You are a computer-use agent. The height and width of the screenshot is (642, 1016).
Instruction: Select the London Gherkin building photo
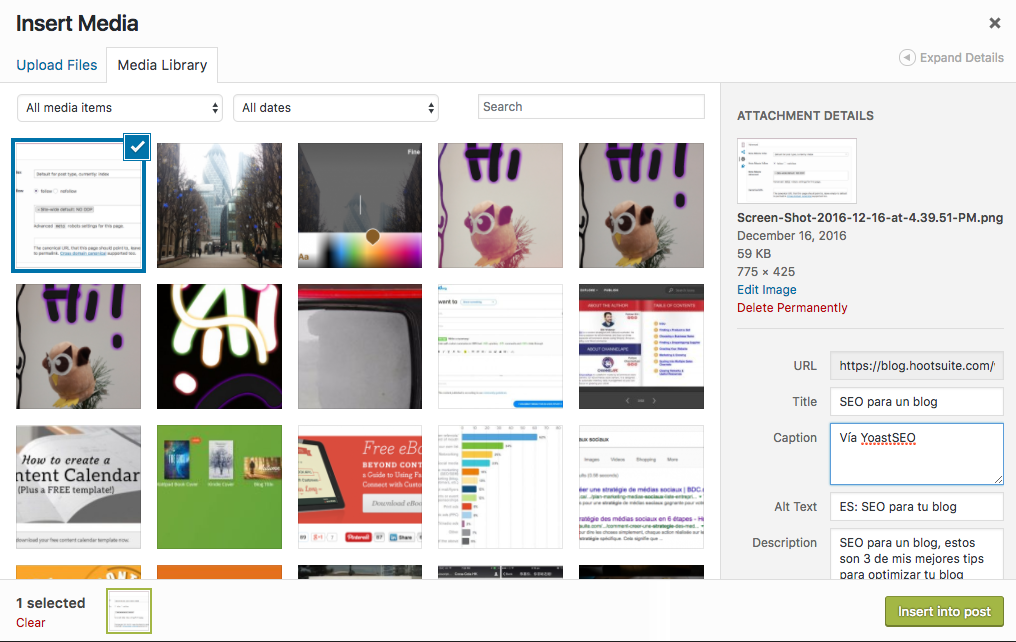tap(219, 205)
